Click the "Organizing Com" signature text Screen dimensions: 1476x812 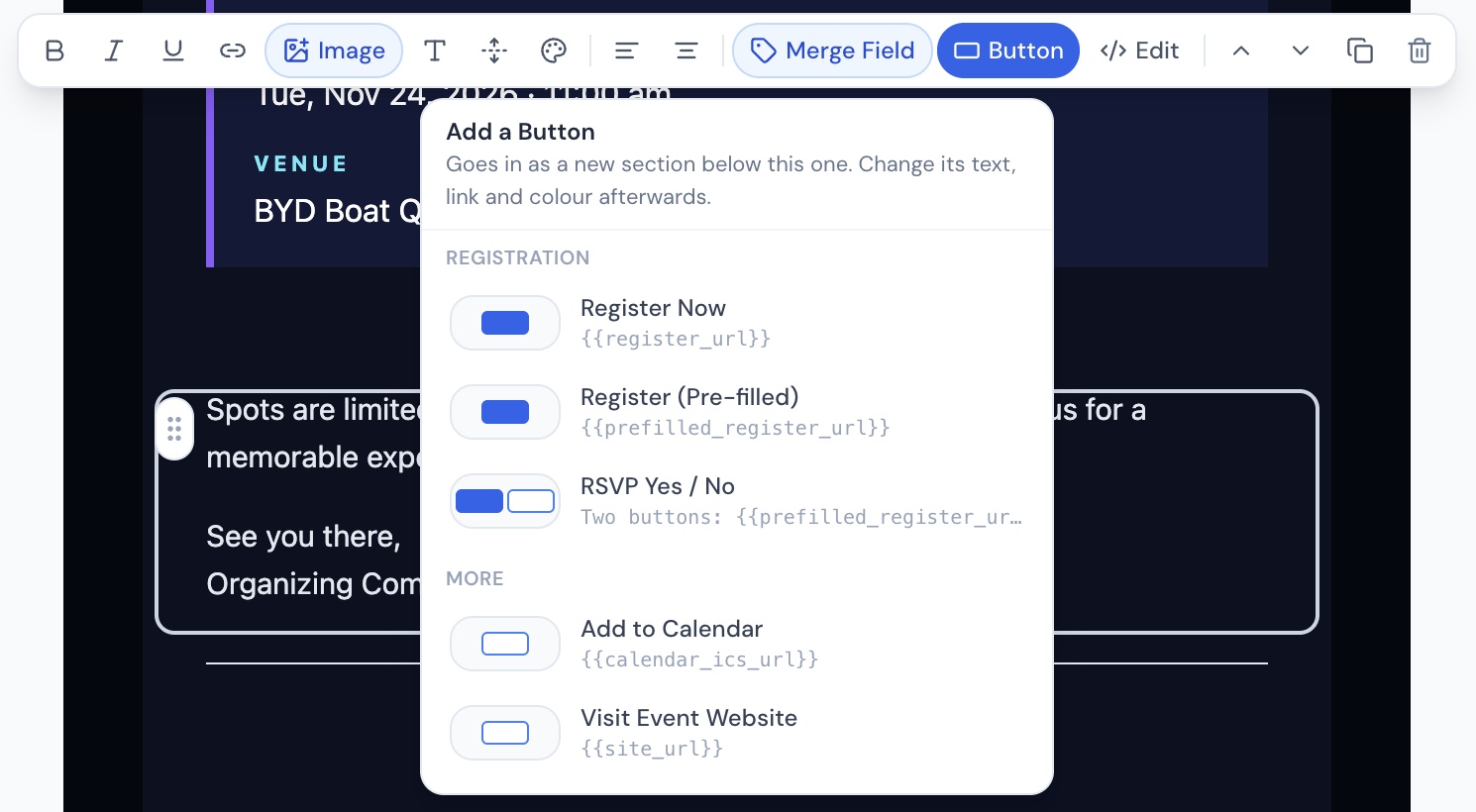pos(313,584)
